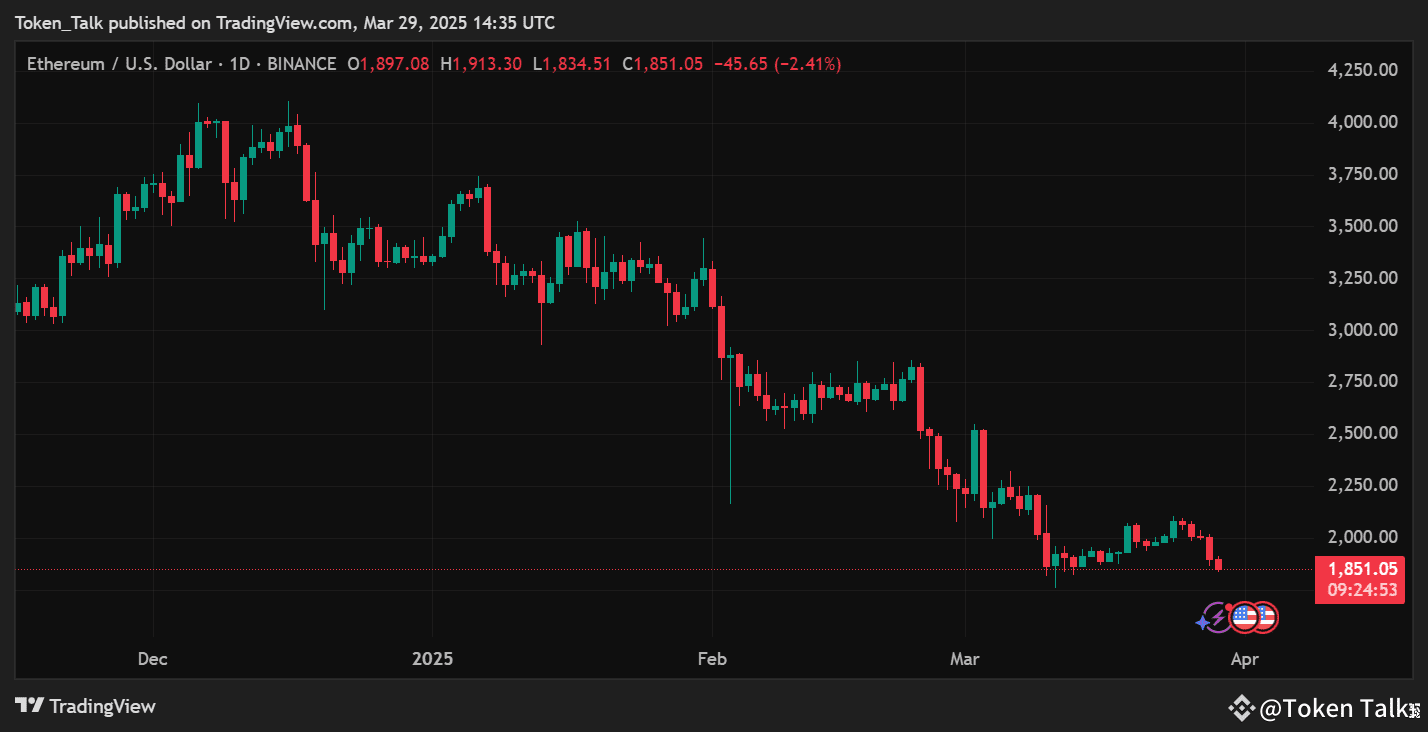Open the BINANCE exchange selector
This screenshot has height=732, width=1428.
(302, 63)
